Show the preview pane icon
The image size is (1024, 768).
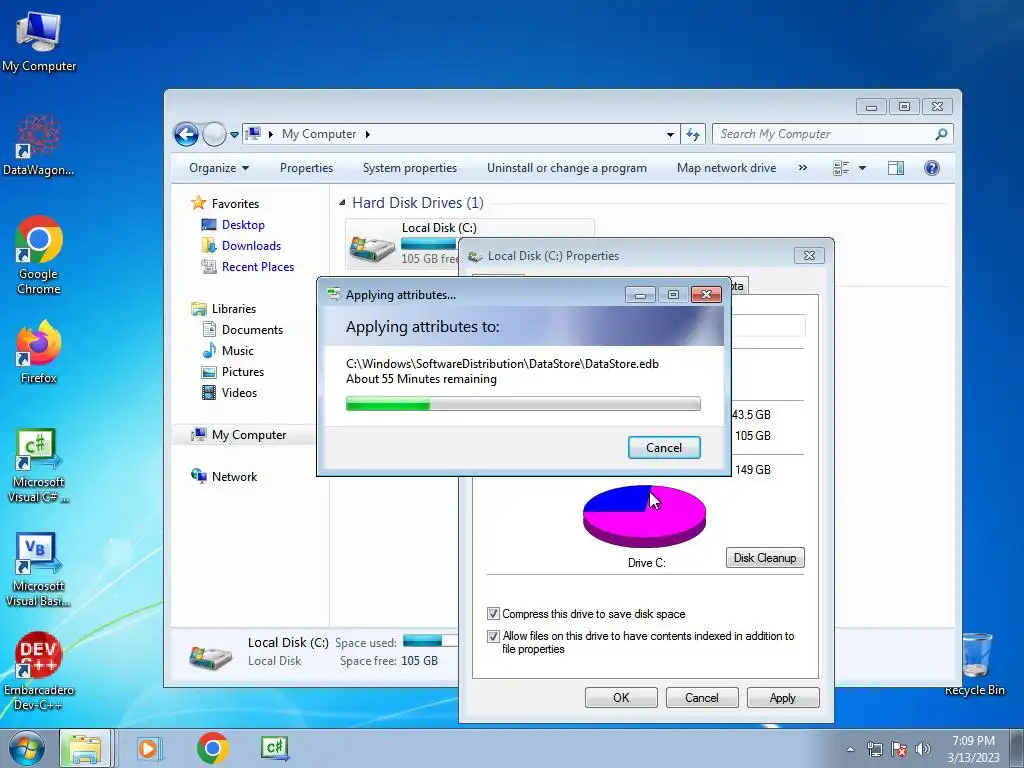(896, 168)
